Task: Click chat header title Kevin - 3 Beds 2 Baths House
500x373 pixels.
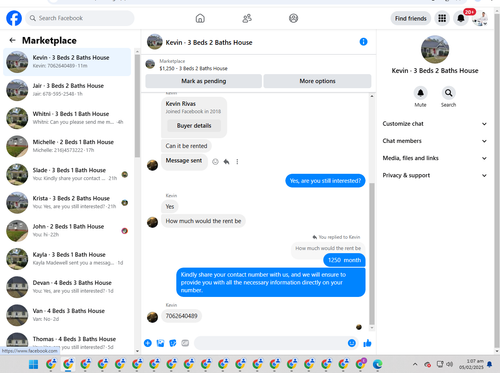Action: 209,42
